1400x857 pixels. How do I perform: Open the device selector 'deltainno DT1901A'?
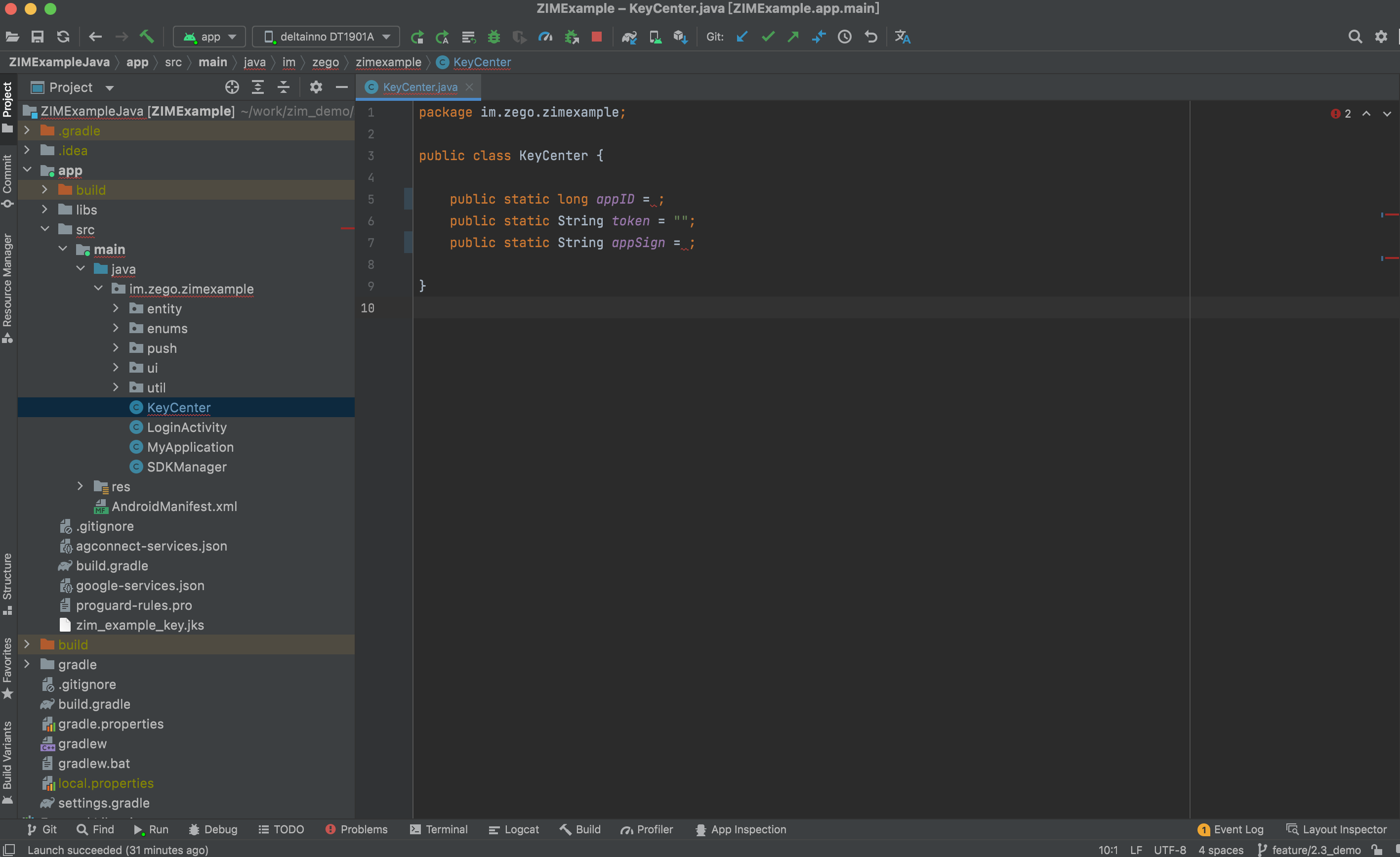(325, 37)
